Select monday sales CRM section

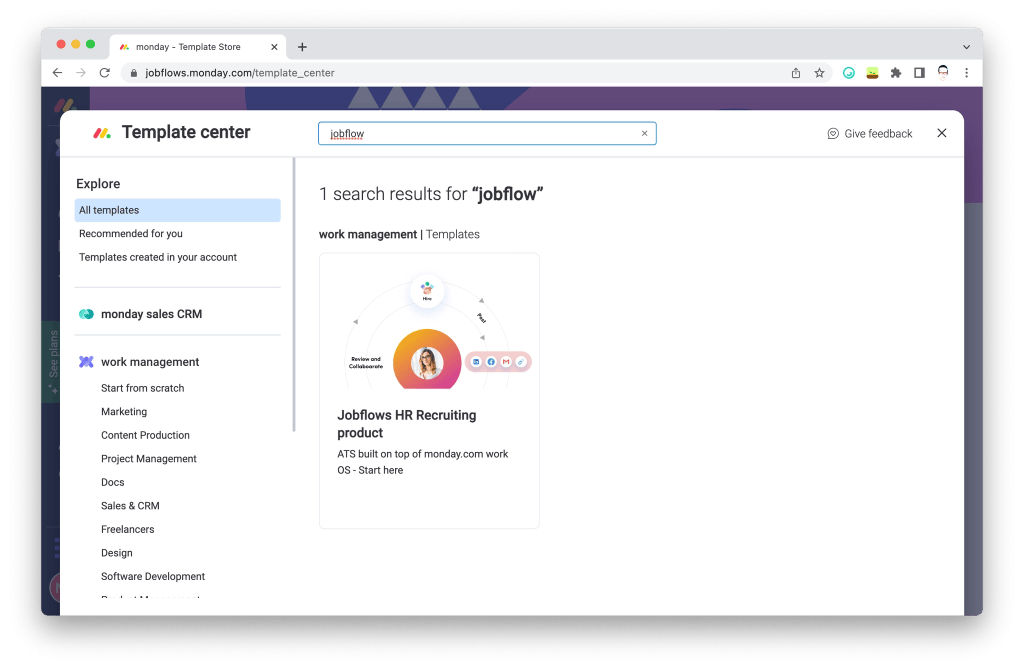[152, 314]
